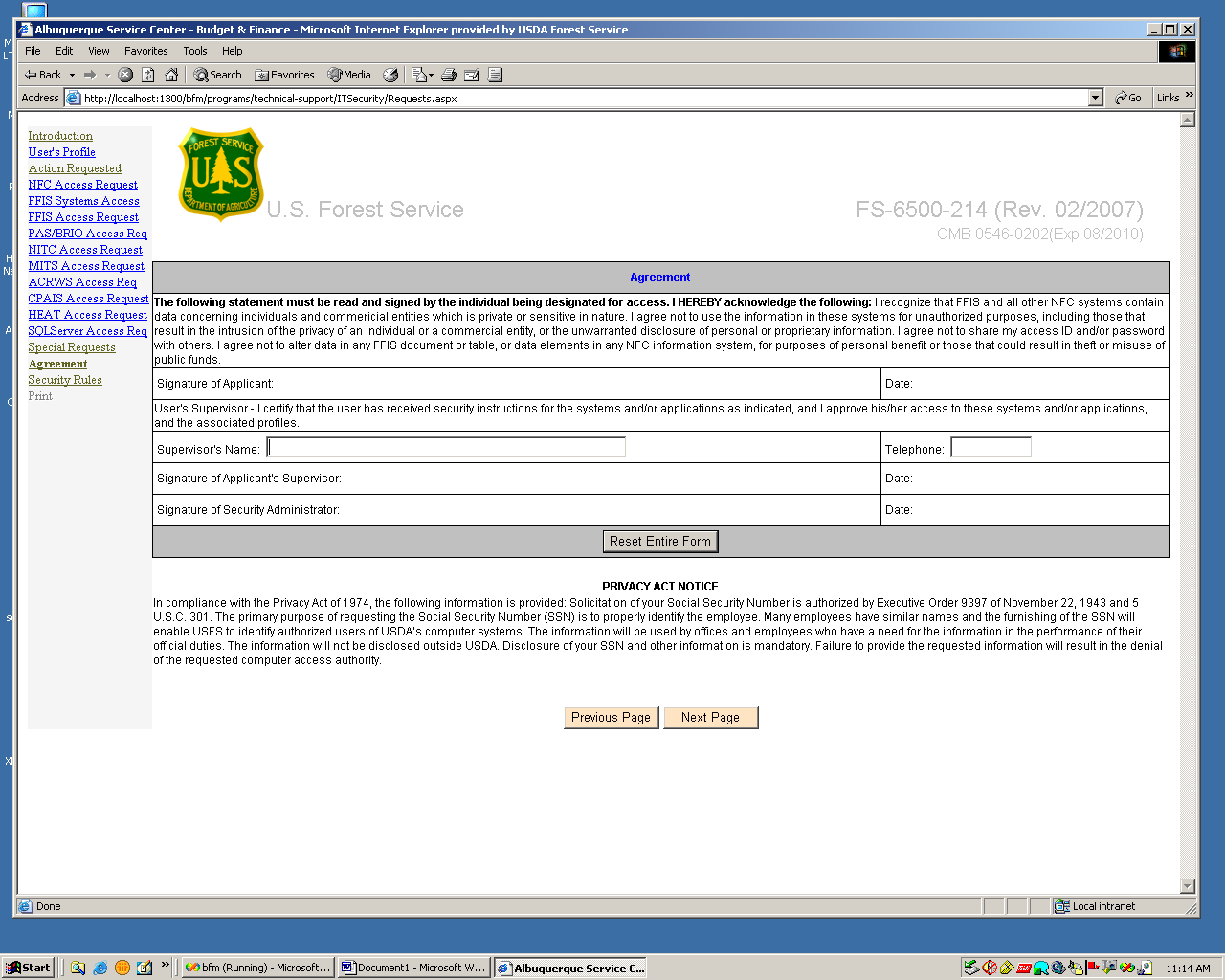Click the Forward arrow button
The height and width of the screenshot is (980, 1225).
point(90,75)
